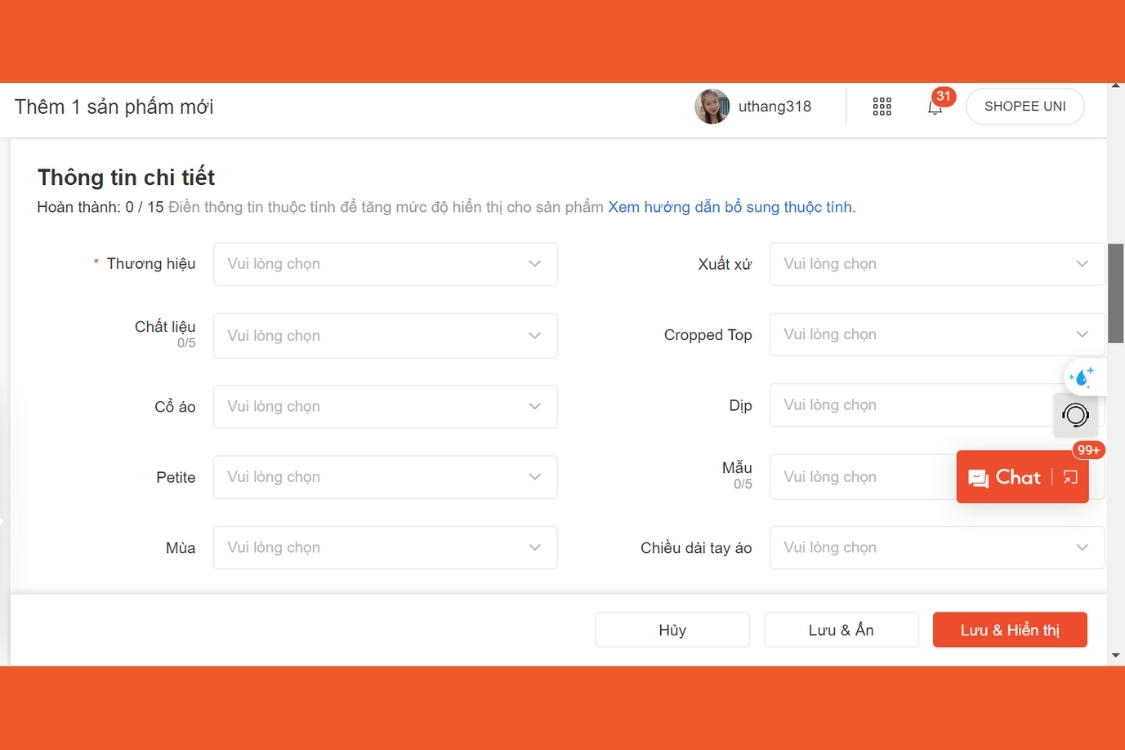
Task: Open SHOPEE UNI
Action: click(1025, 106)
